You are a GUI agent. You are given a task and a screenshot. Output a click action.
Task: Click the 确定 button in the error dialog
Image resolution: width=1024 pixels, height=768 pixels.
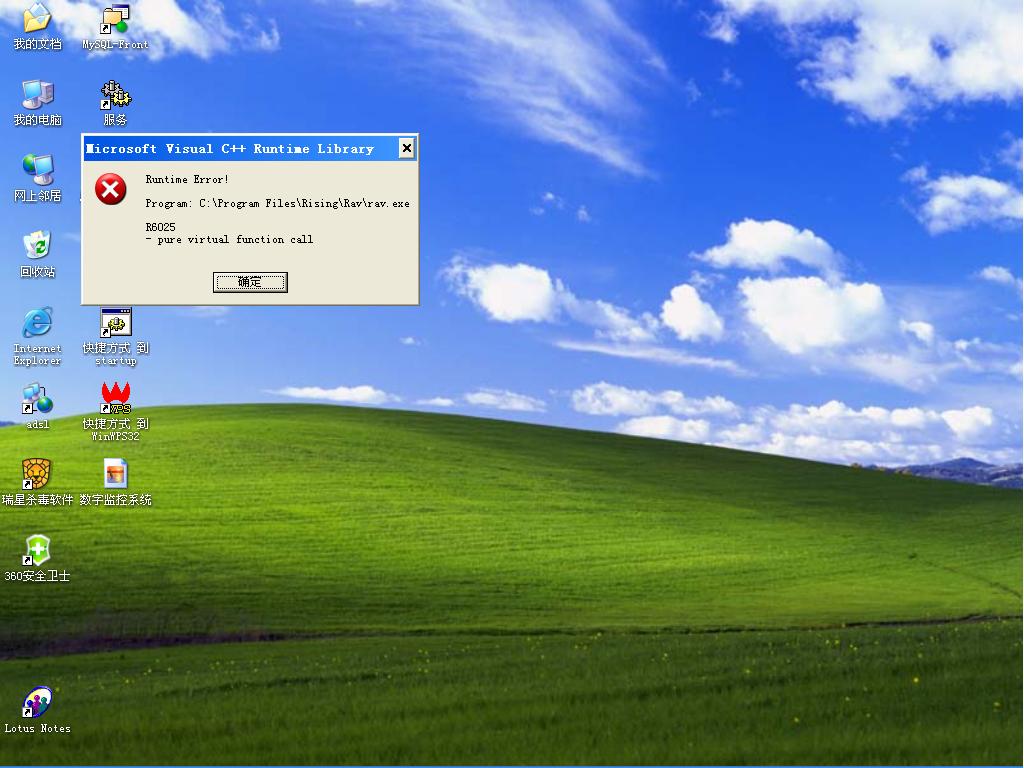(250, 282)
